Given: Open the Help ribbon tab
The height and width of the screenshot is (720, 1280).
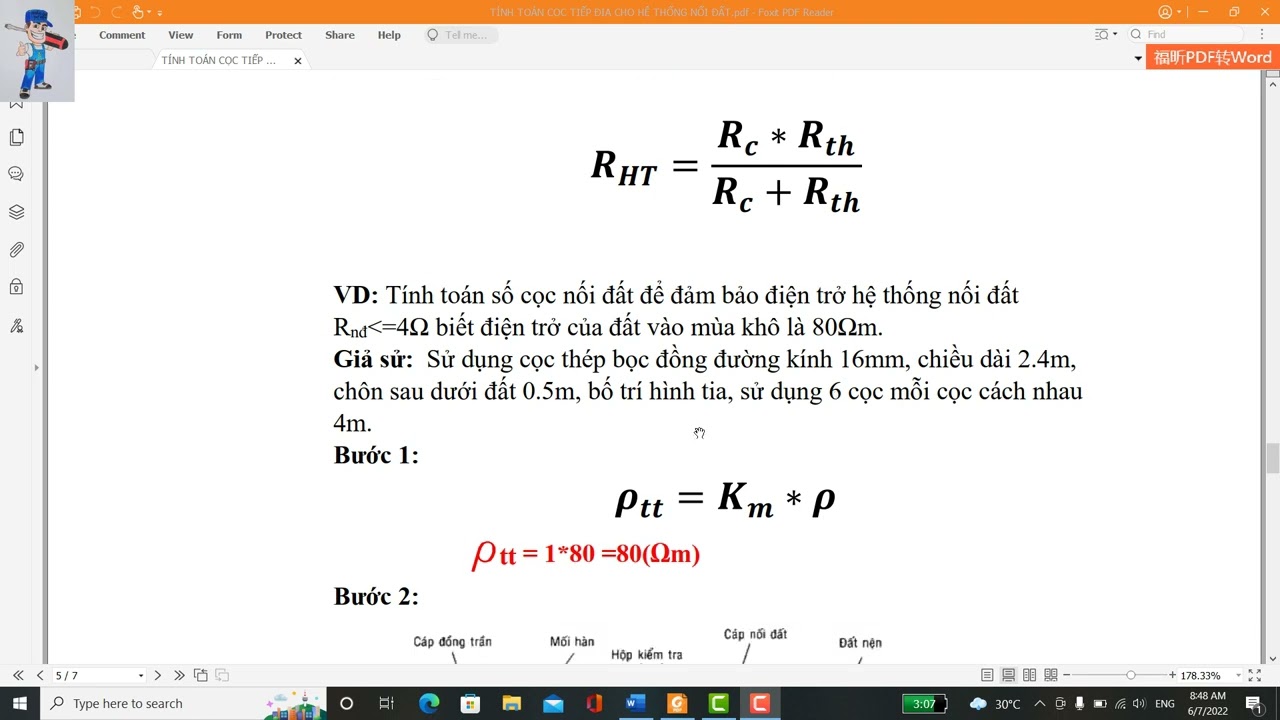Looking at the screenshot, I should pos(389,35).
